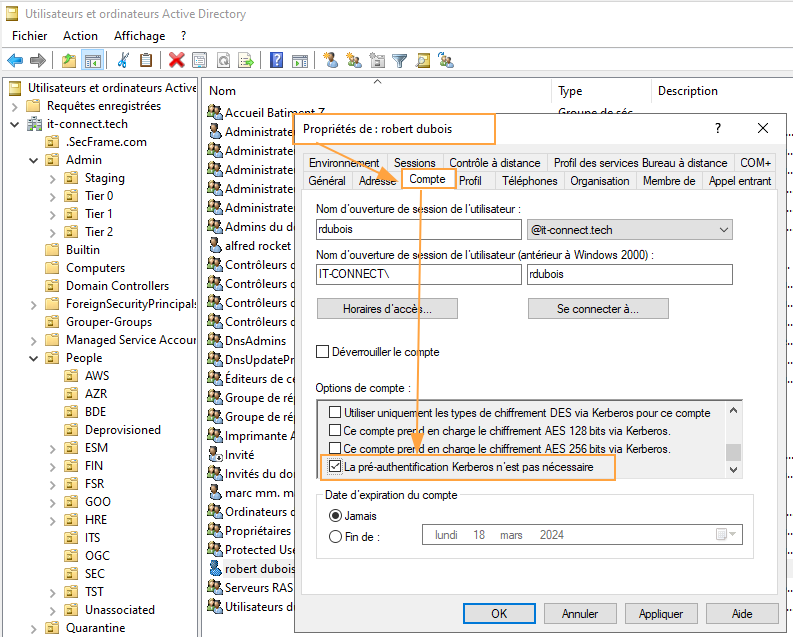Click the DnsAdmins group icon
This screenshot has width=793, height=637.
tap(215, 340)
